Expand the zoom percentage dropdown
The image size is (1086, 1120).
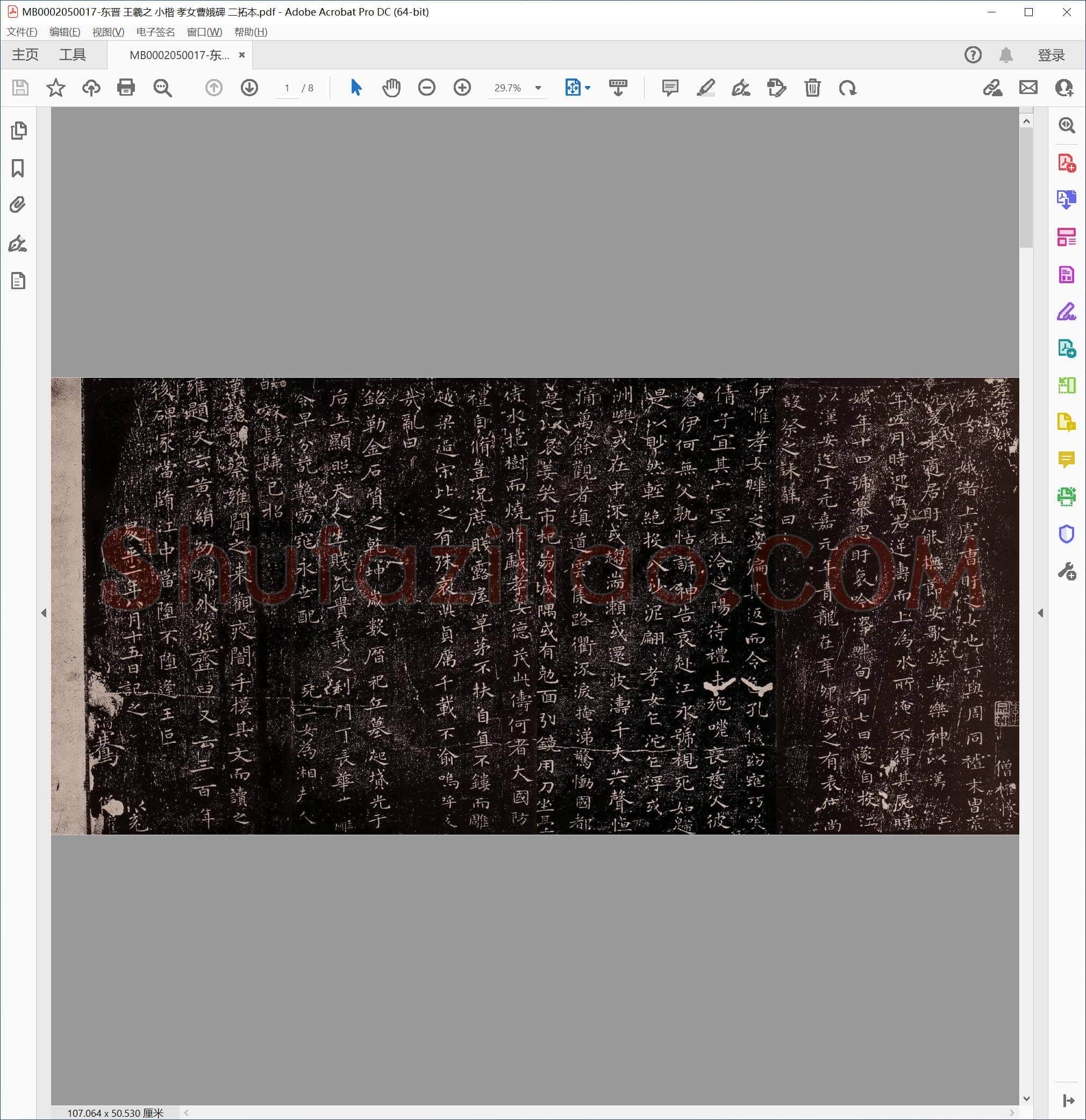click(538, 88)
